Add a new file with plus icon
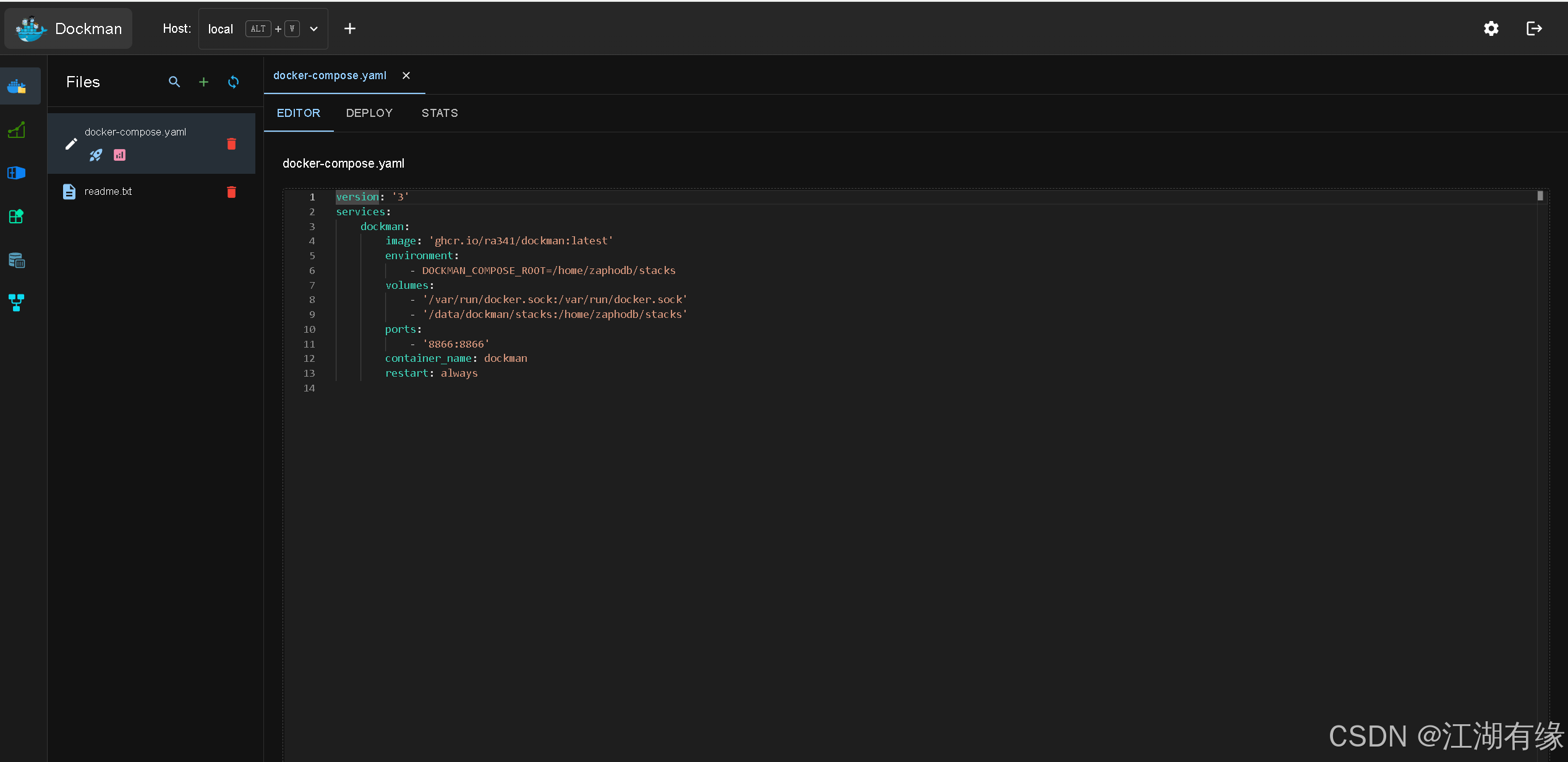Image resolution: width=1568 pixels, height=762 pixels. click(203, 82)
